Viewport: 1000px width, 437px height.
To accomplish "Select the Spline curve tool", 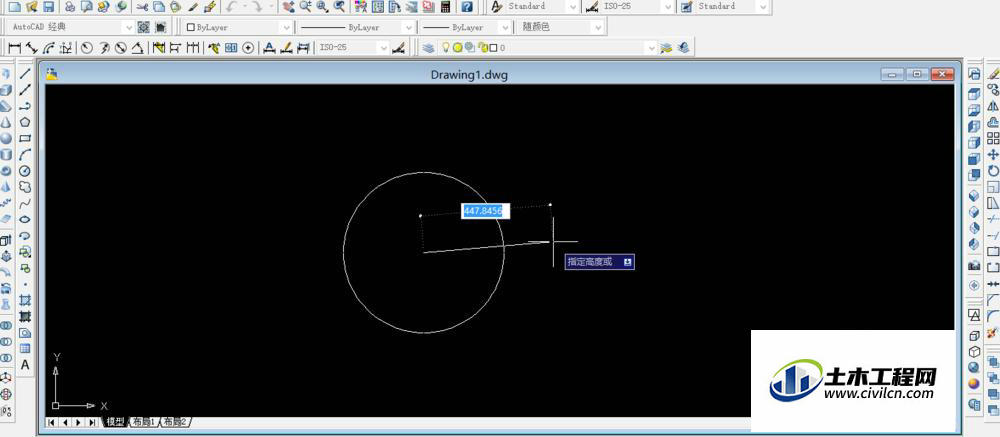I will click(25, 204).
